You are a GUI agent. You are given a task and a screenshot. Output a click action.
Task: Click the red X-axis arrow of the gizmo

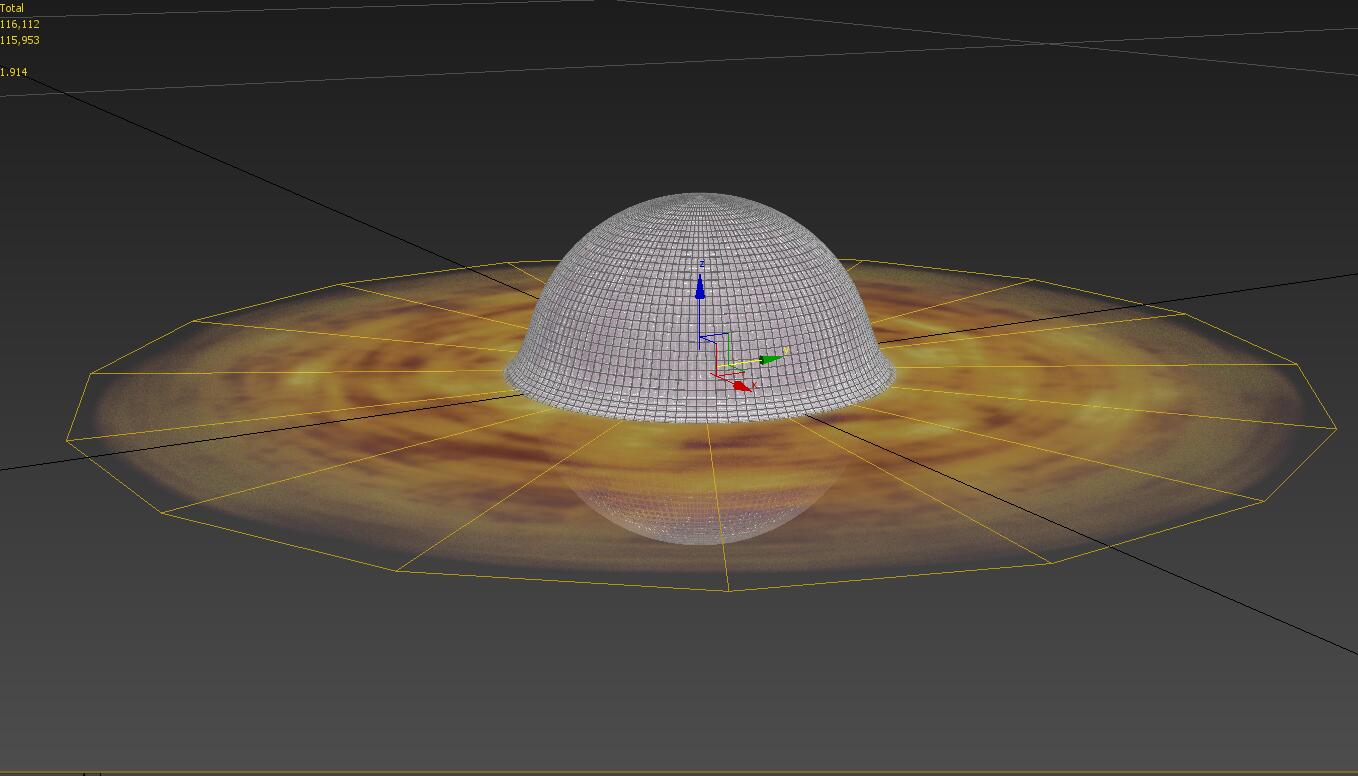coord(740,385)
